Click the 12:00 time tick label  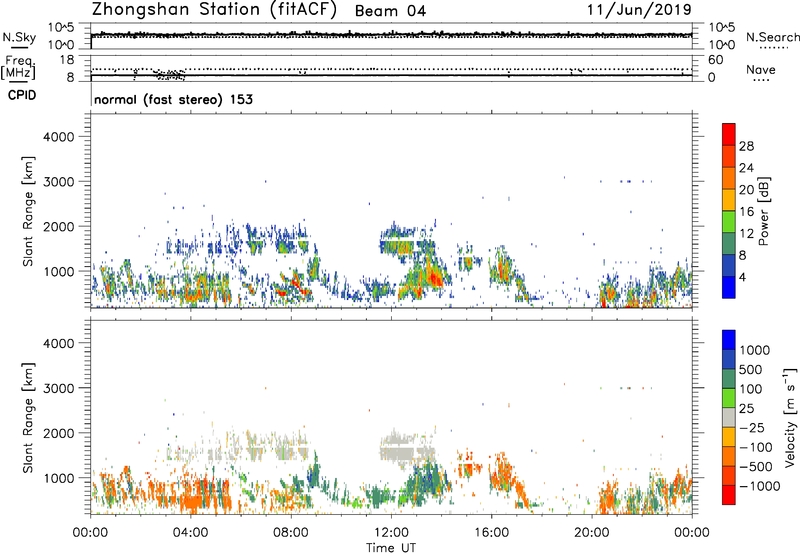point(391,533)
